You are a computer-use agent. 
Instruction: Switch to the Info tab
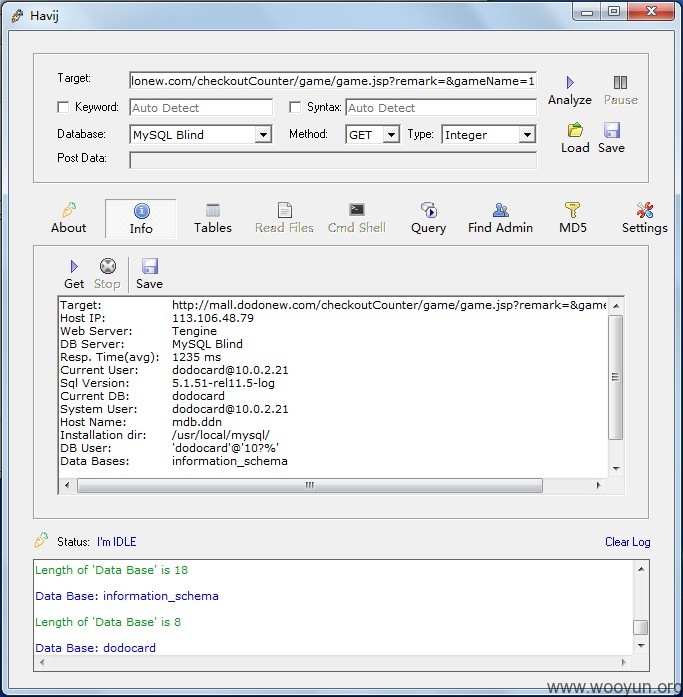141,219
